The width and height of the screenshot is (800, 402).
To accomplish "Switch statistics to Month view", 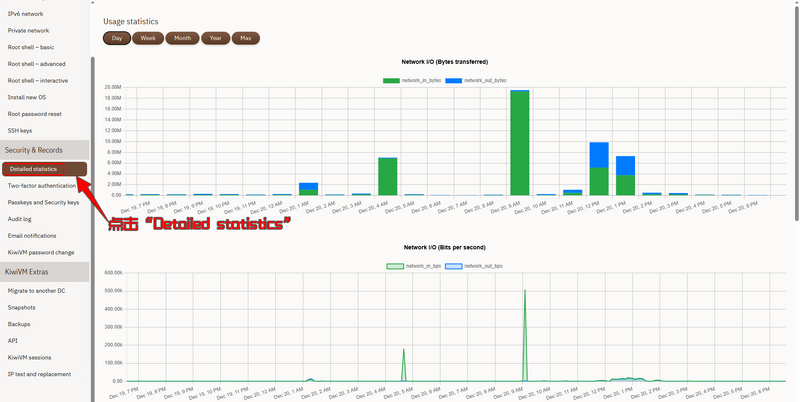I will click(182, 38).
